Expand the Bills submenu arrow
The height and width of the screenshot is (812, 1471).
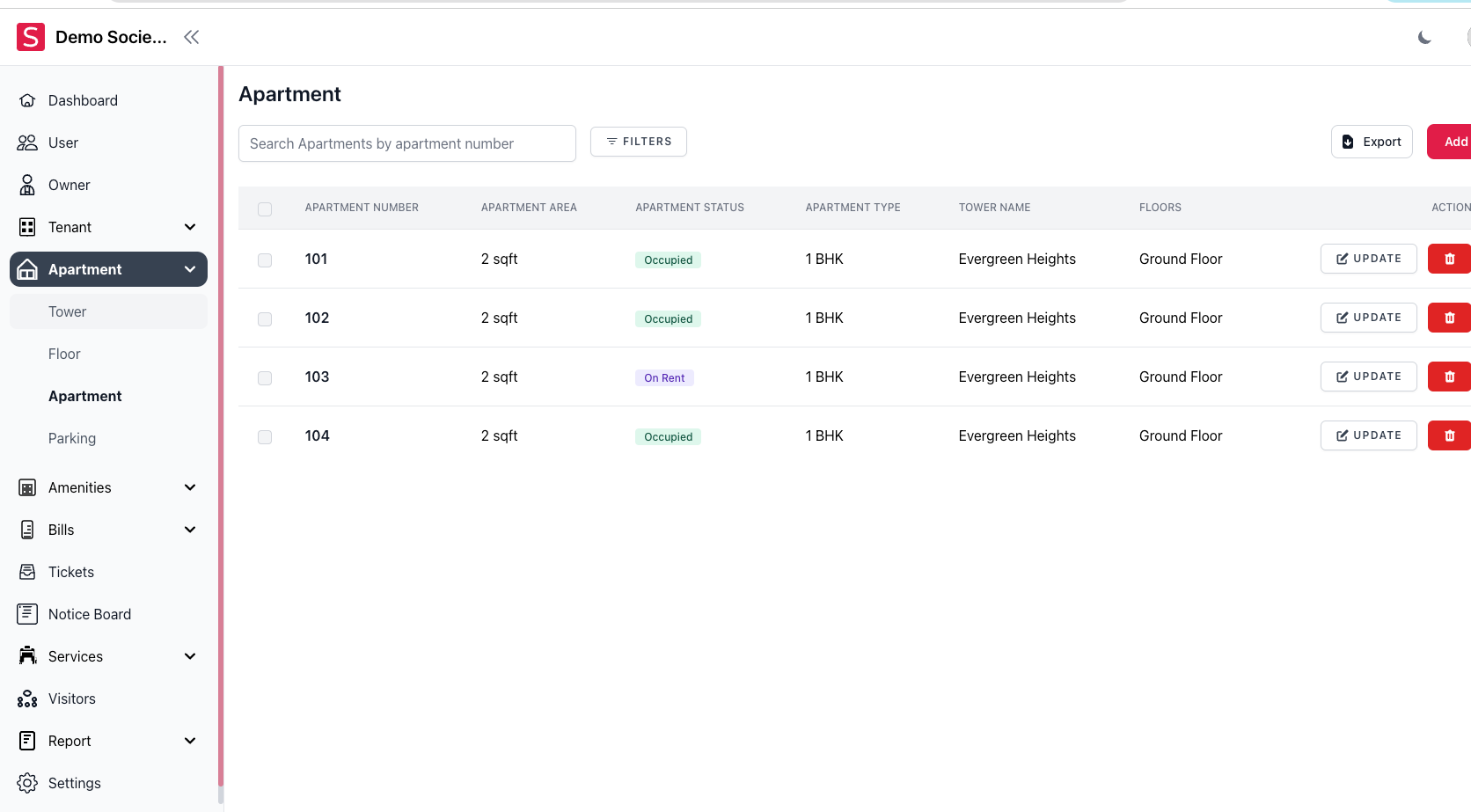pyautogui.click(x=190, y=530)
